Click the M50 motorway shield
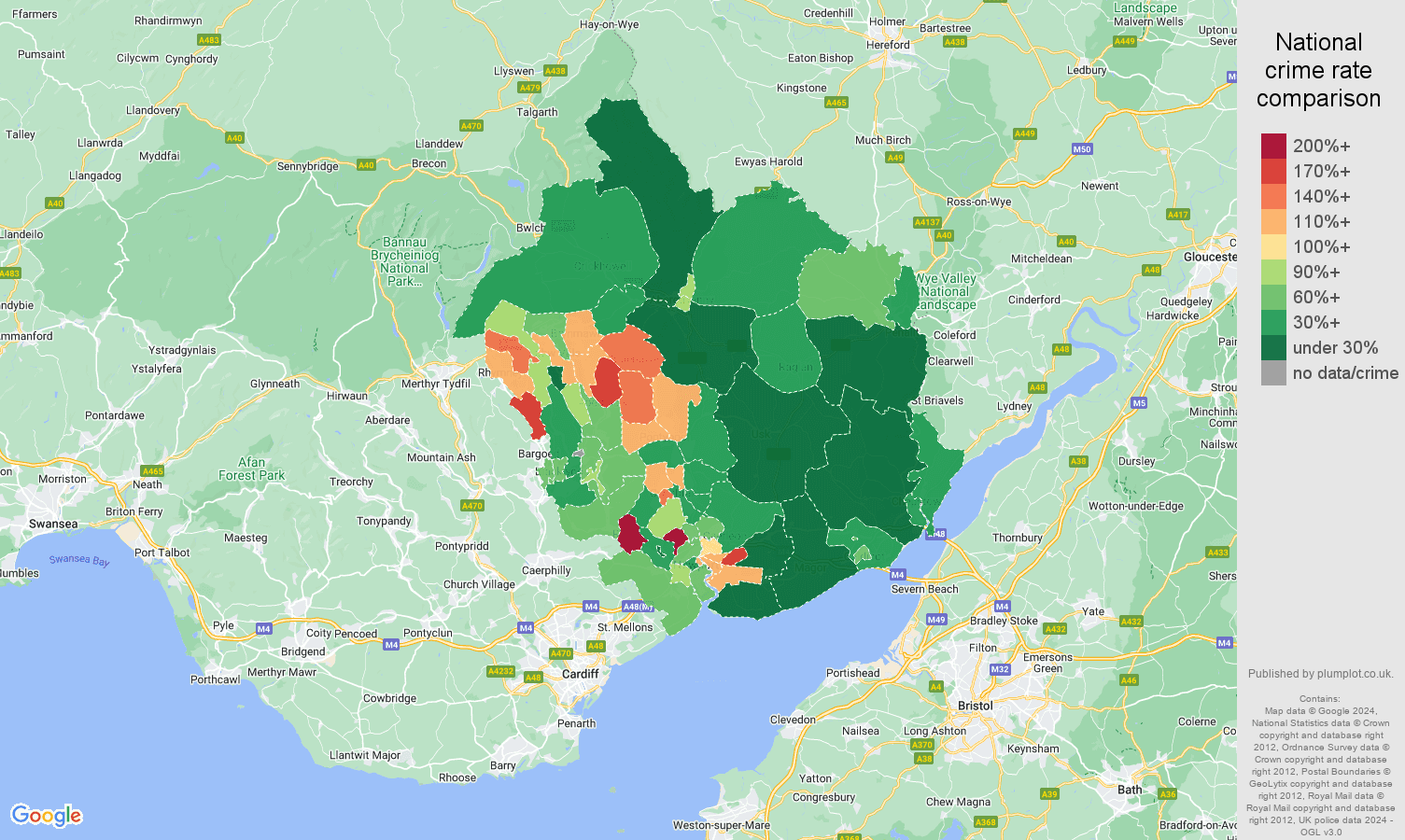This screenshot has width=1405, height=840. [1082, 149]
